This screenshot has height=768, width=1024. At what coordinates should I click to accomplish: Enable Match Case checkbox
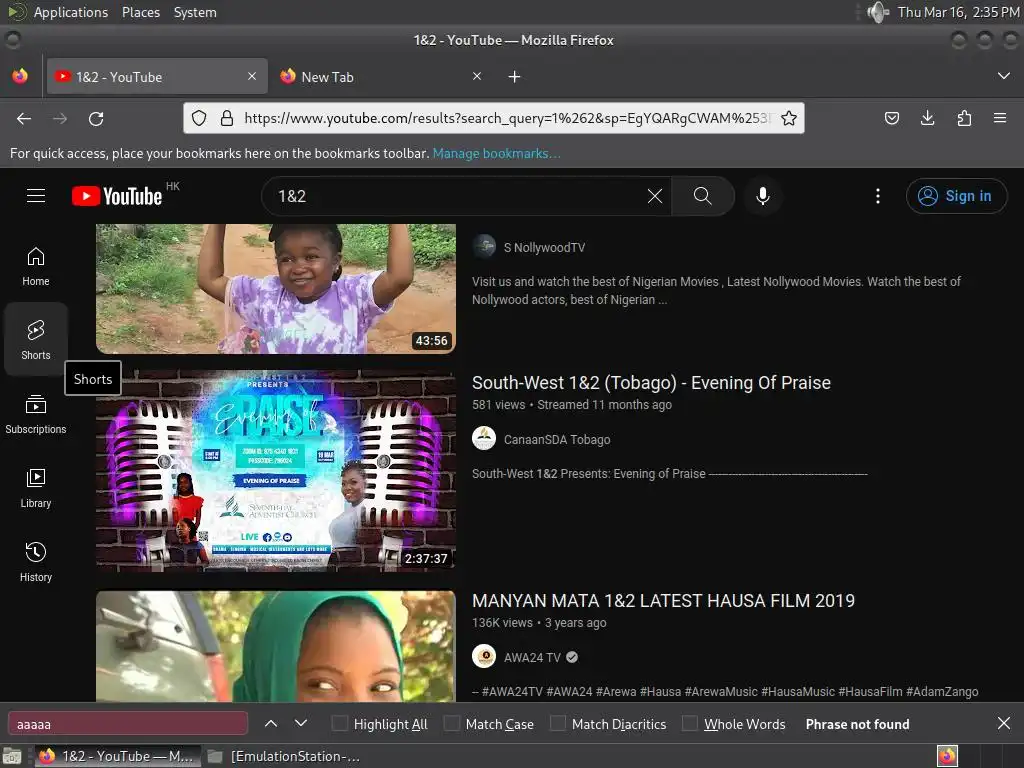(x=451, y=724)
